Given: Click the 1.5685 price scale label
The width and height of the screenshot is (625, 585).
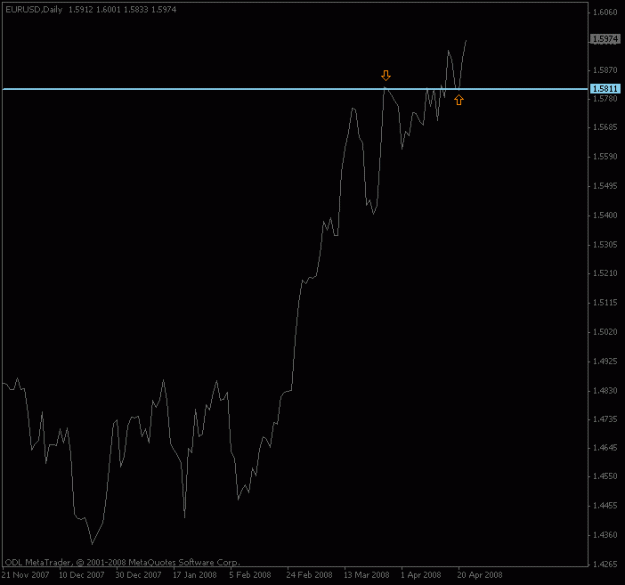Looking at the screenshot, I should [605, 127].
